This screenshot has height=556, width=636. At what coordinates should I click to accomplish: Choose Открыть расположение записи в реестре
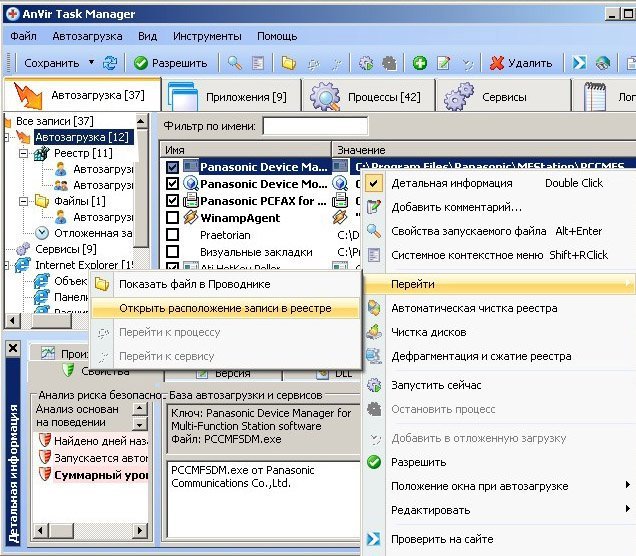225,308
